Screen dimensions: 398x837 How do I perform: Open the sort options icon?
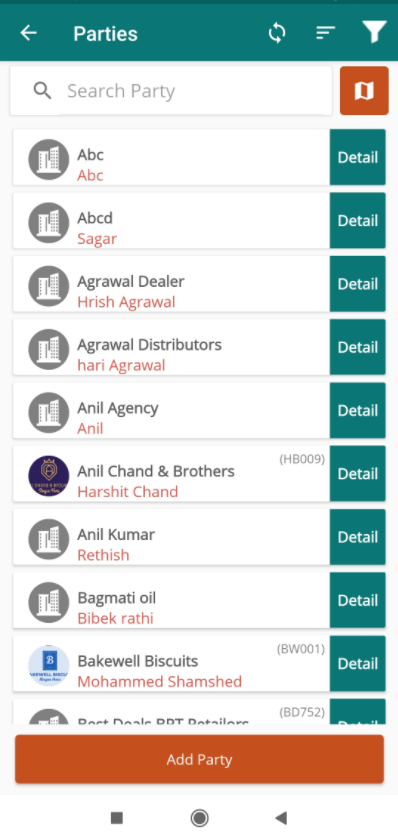325,33
